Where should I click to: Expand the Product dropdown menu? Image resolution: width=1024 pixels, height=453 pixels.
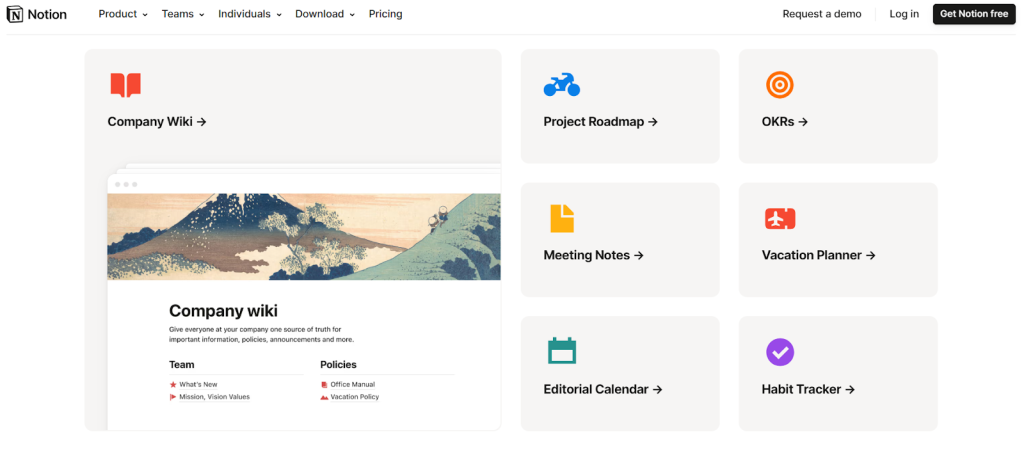tap(123, 14)
